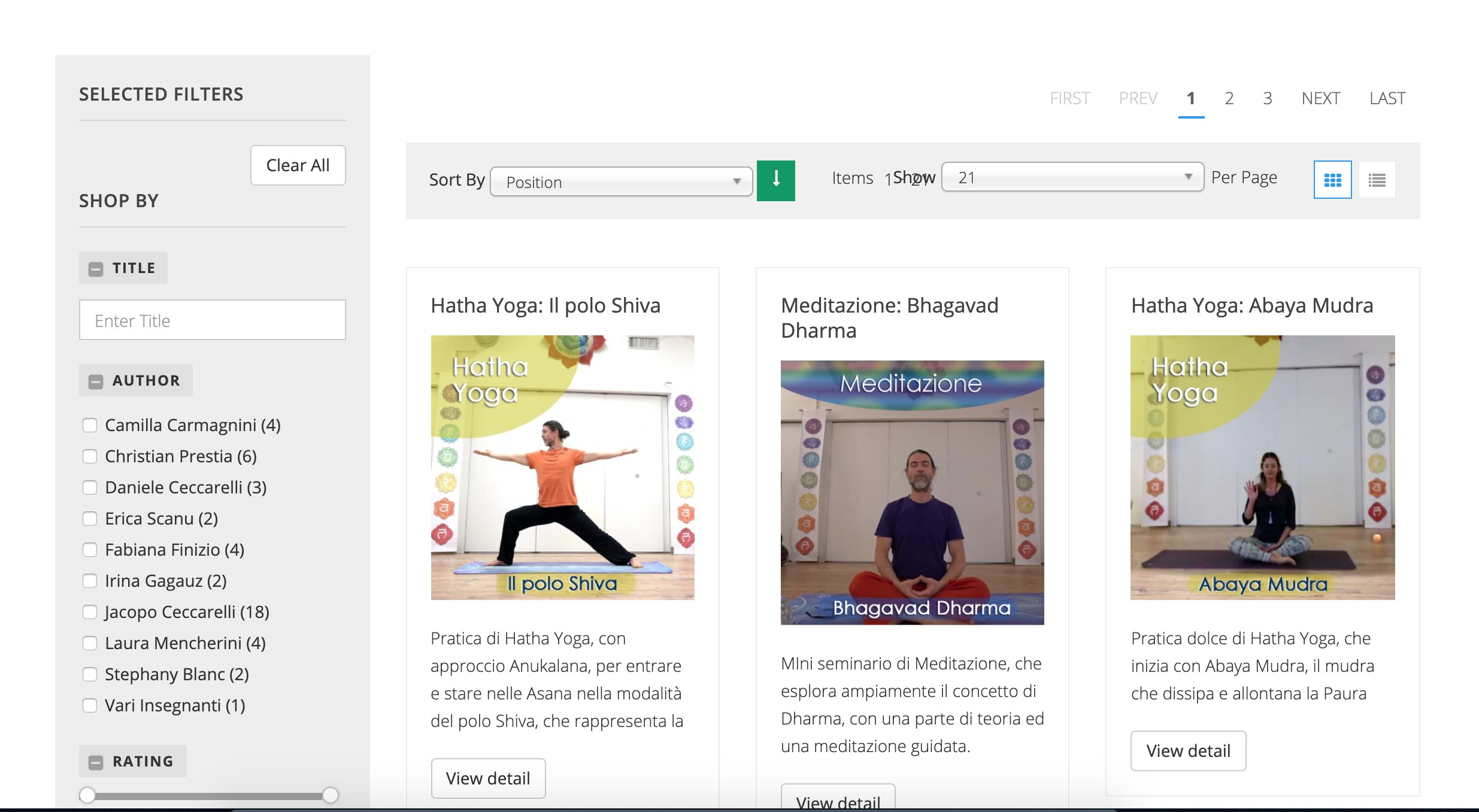Image resolution: width=1479 pixels, height=812 pixels.
Task: Switch to list view layout
Action: tap(1377, 180)
